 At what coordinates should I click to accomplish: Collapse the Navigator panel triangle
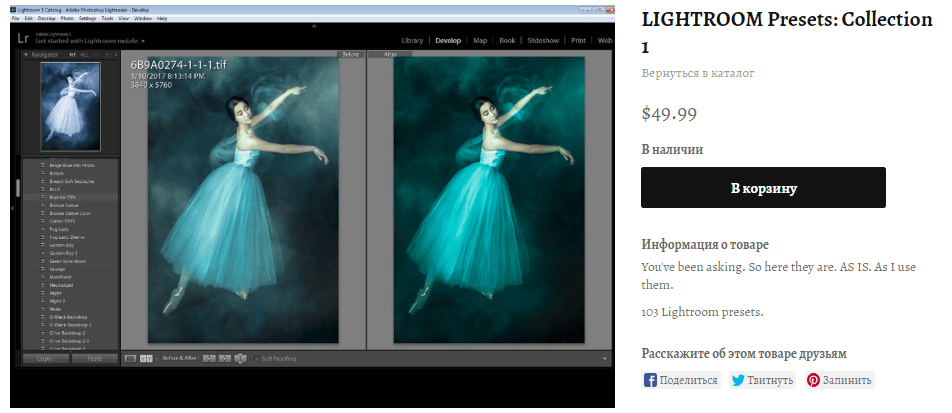26,55
